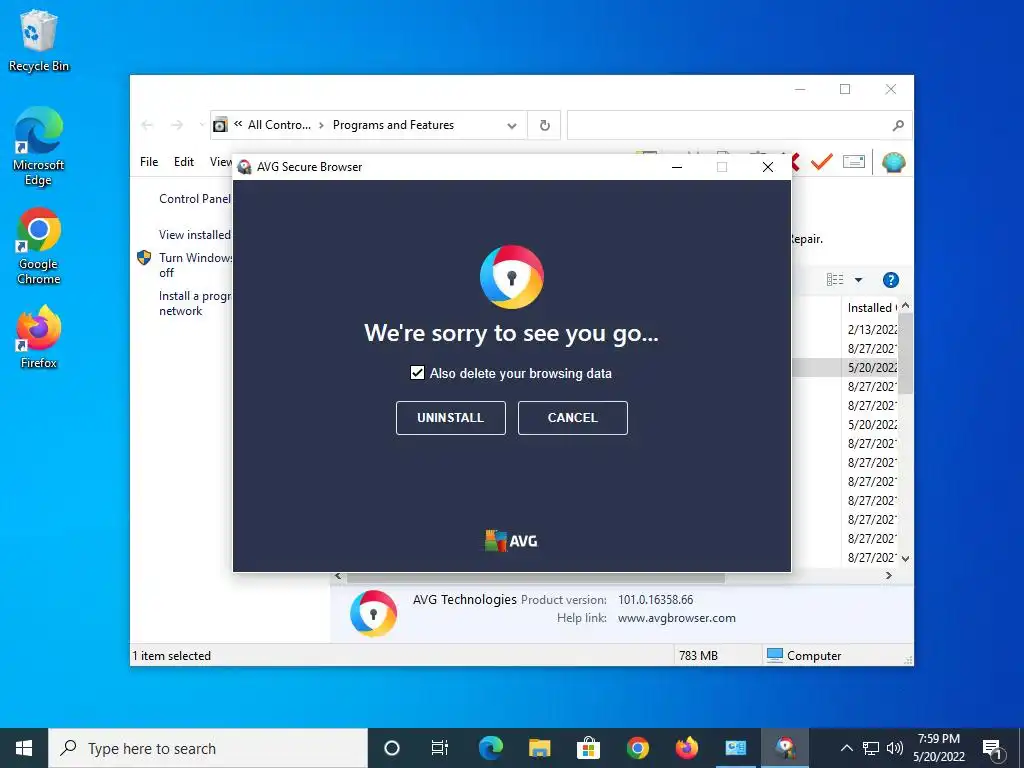Click the list scroll down arrow
Viewport: 1024px width, 768px height.
pos(905,559)
